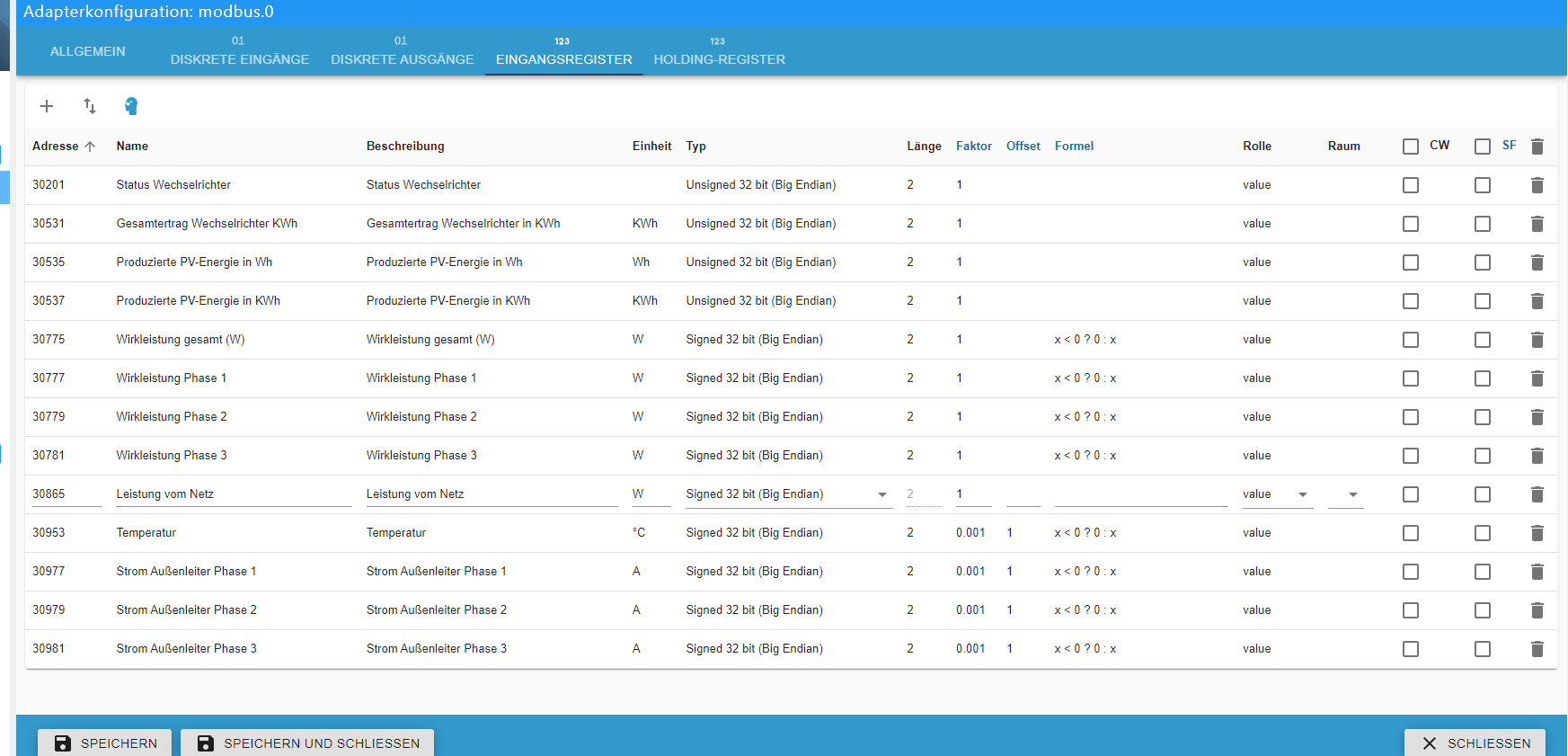
Task: Click the Formel input field in row 30865
Action: (1140, 494)
